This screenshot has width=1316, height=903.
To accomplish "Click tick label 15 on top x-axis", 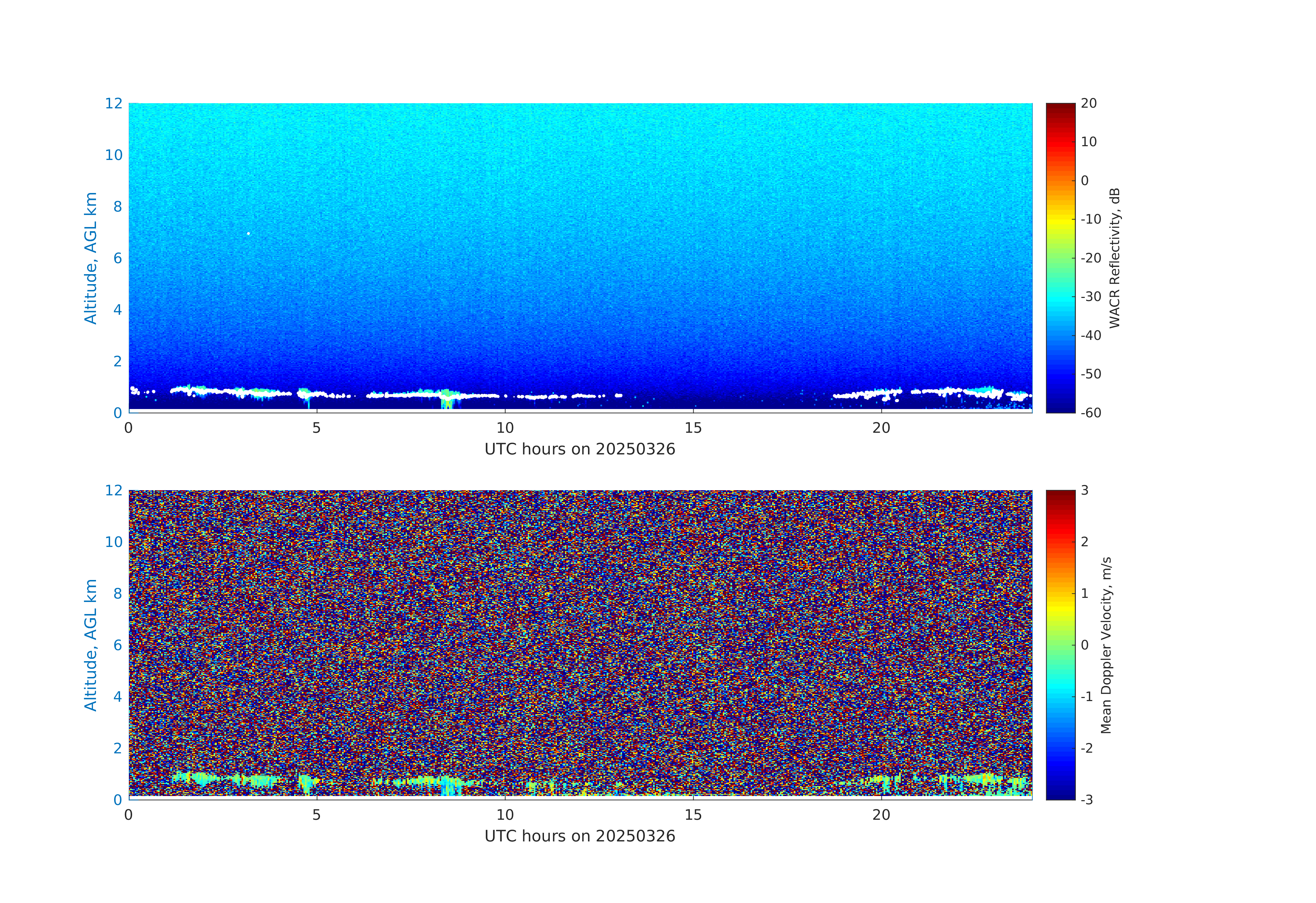I will [693, 429].
